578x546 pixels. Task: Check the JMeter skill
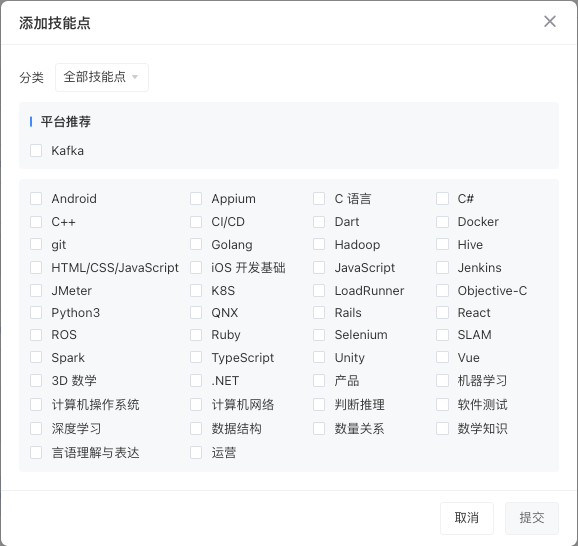coord(36,291)
